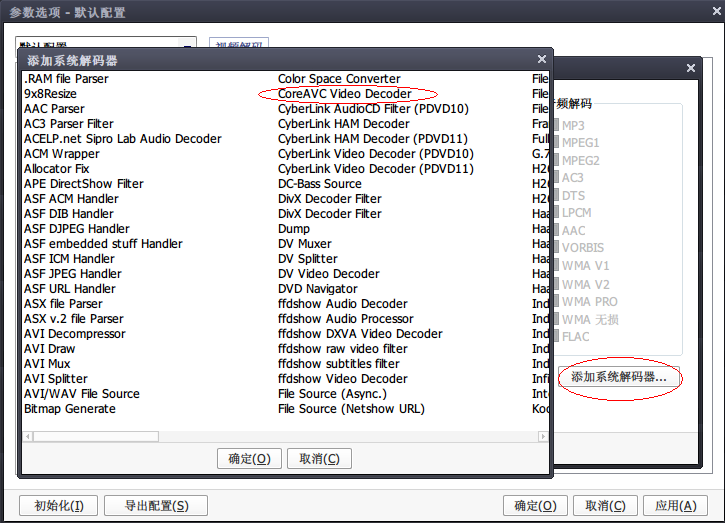725x523 pixels.
Task: Select ASF URL Handler
Action: [70, 289]
